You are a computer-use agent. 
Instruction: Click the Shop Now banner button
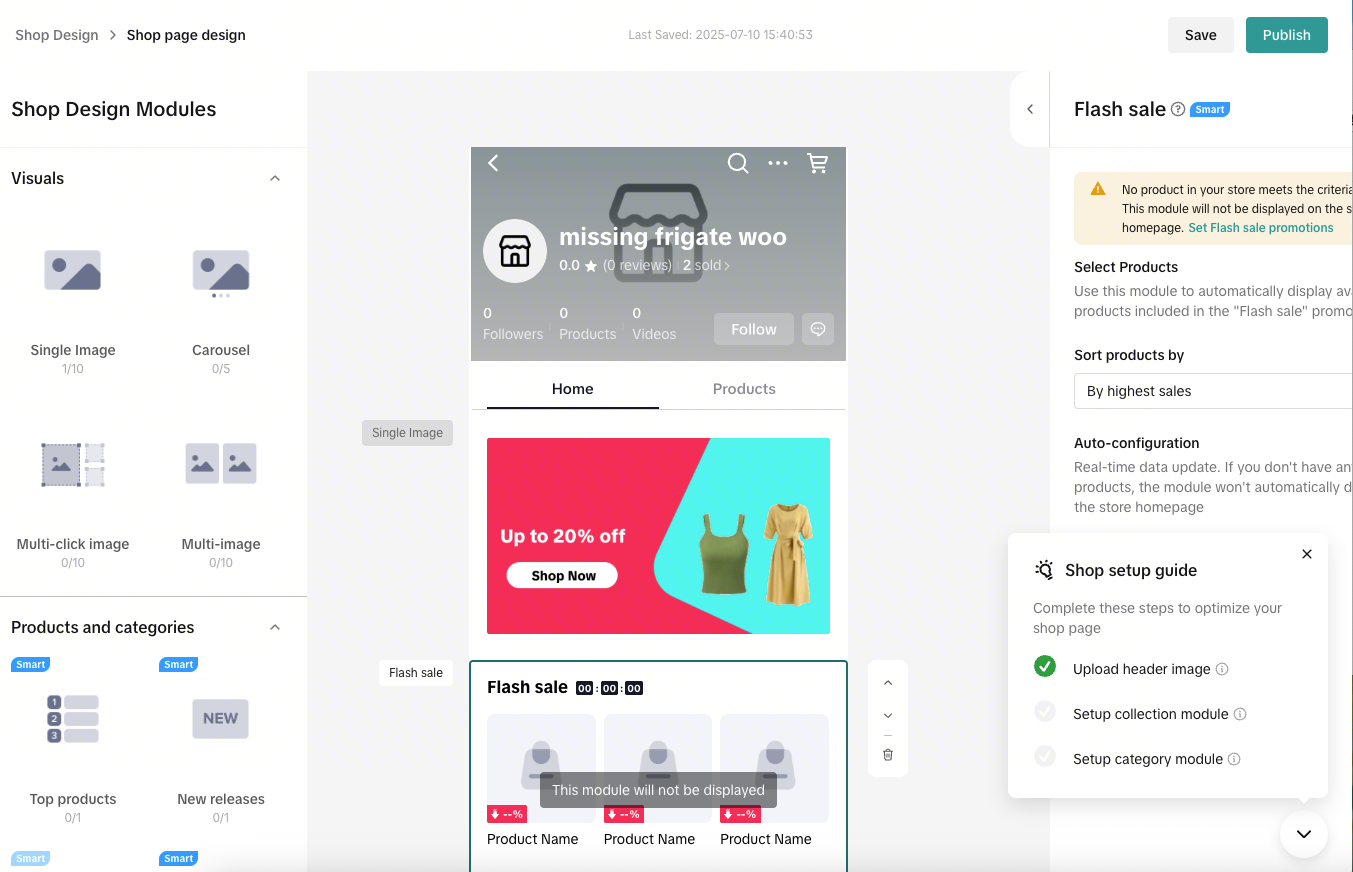(562, 576)
